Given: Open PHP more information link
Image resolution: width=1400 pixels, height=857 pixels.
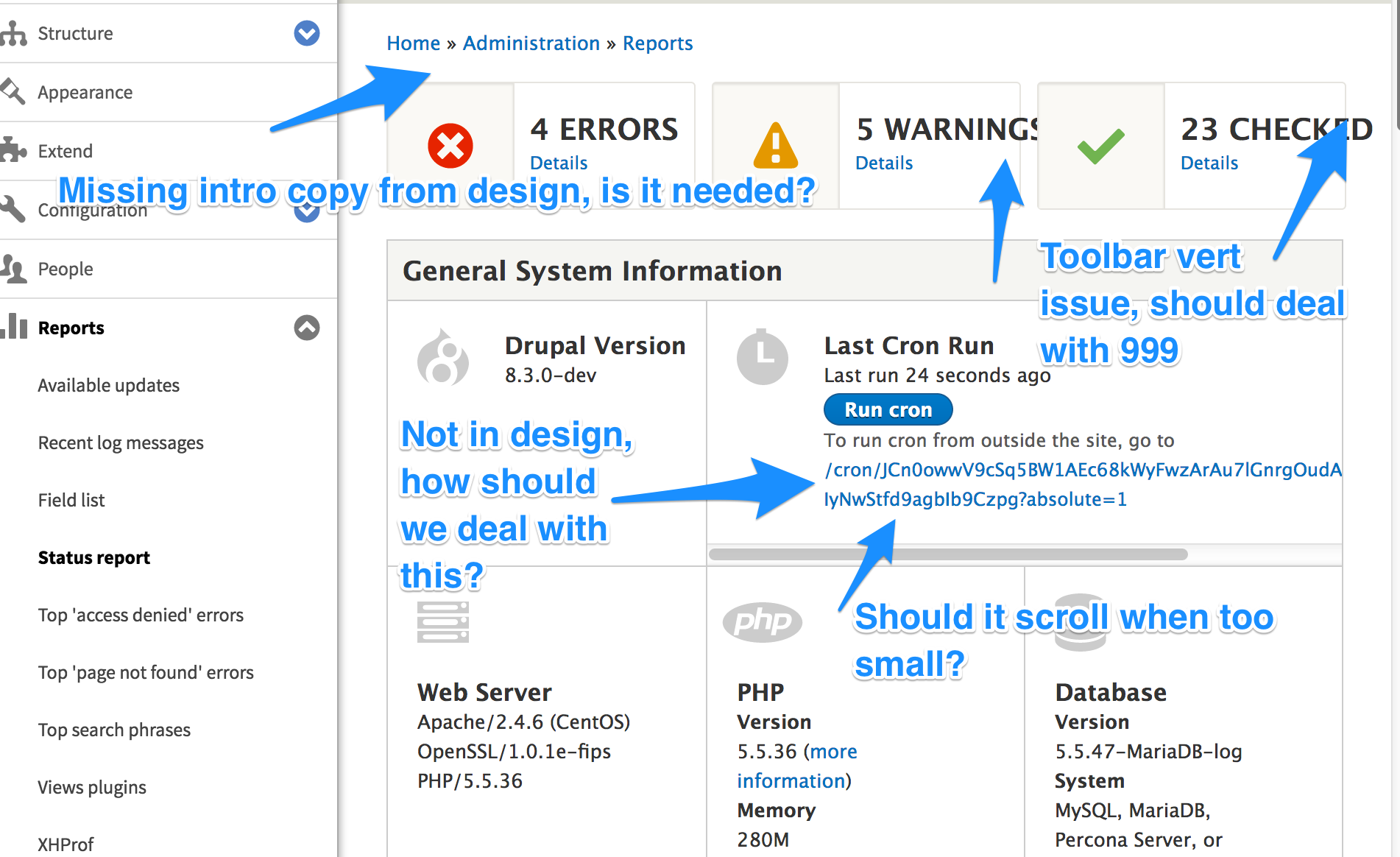Looking at the screenshot, I should tap(797, 766).
